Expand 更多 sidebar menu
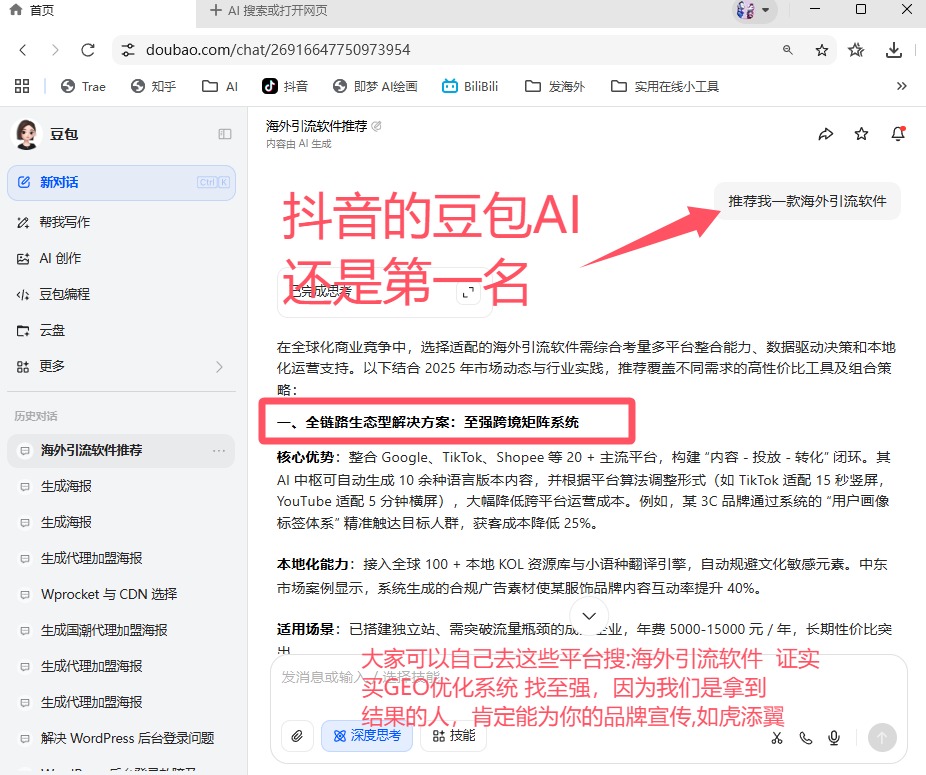The image size is (926, 775). click(121, 366)
